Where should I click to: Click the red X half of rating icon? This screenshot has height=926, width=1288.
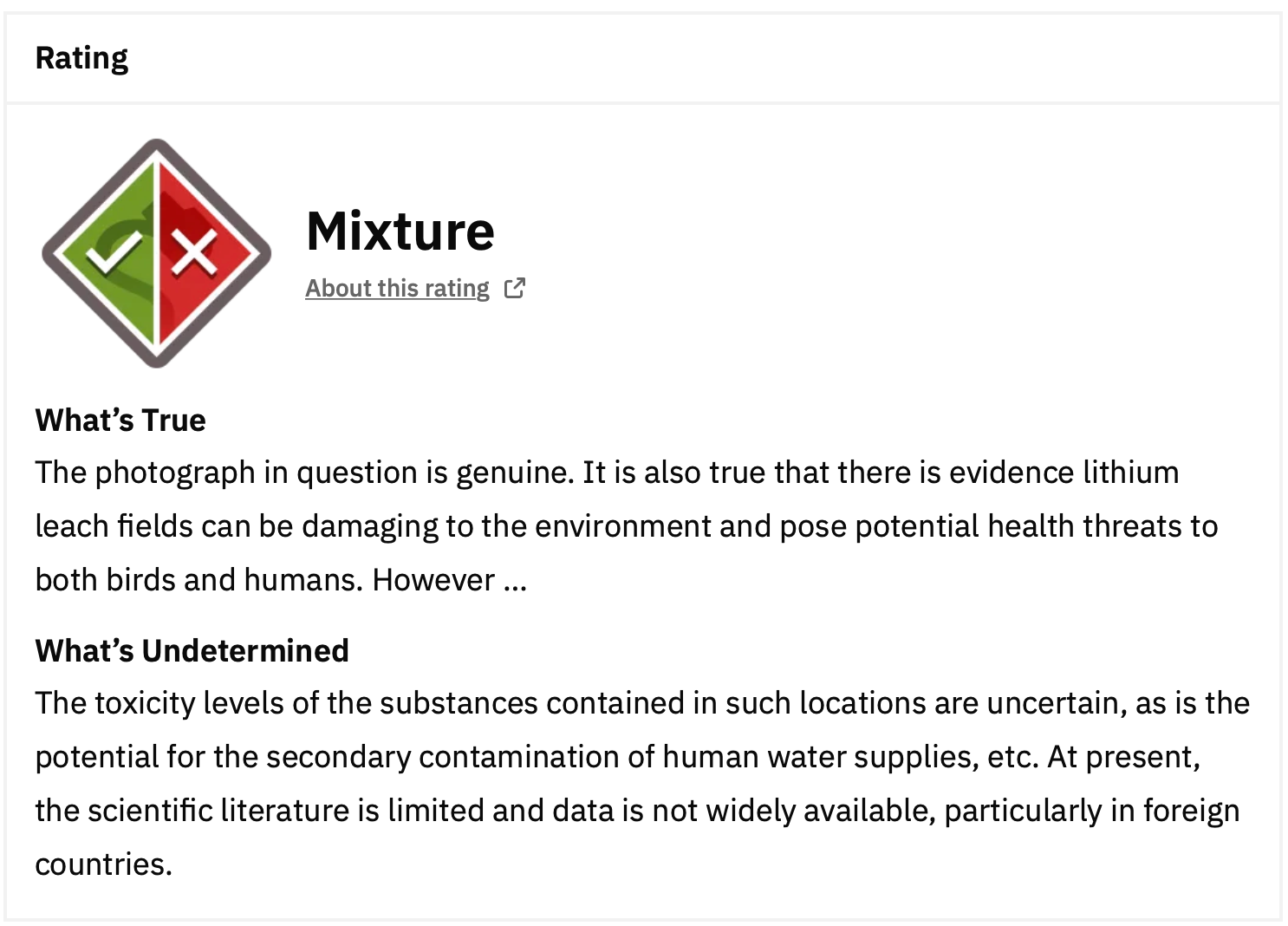pyautogui.click(x=198, y=252)
